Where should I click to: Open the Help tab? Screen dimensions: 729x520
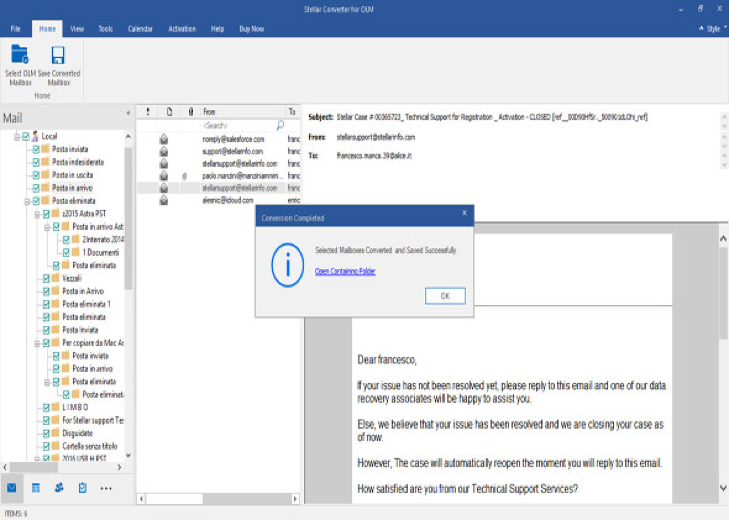click(x=217, y=29)
